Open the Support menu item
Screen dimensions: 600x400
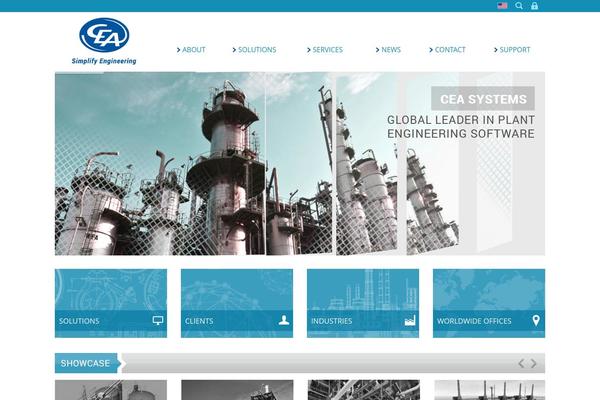[x=512, y=50]
